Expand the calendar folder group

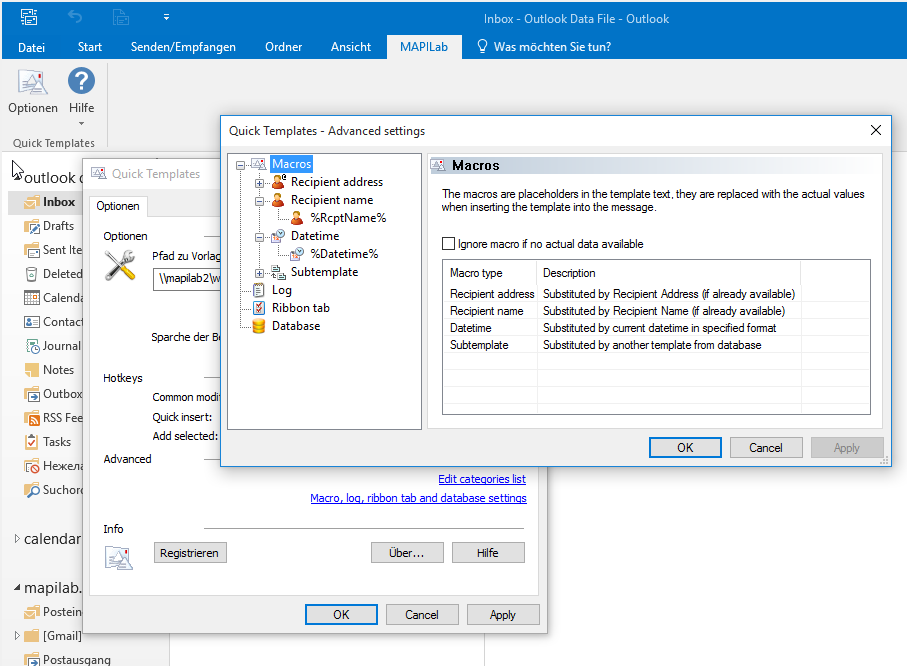pyautogui.click(x=17, y=539)
